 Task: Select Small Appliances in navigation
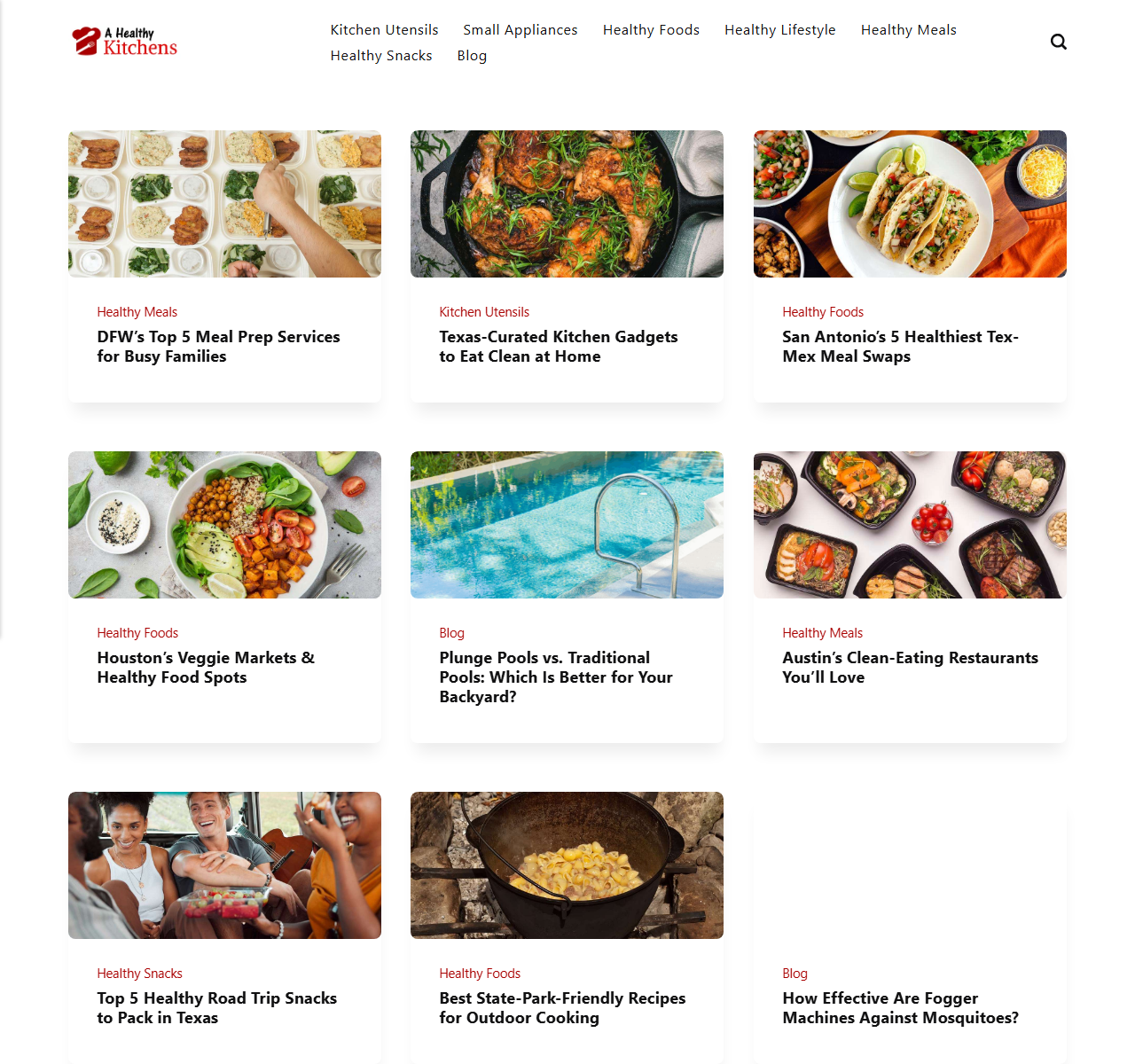521,30
